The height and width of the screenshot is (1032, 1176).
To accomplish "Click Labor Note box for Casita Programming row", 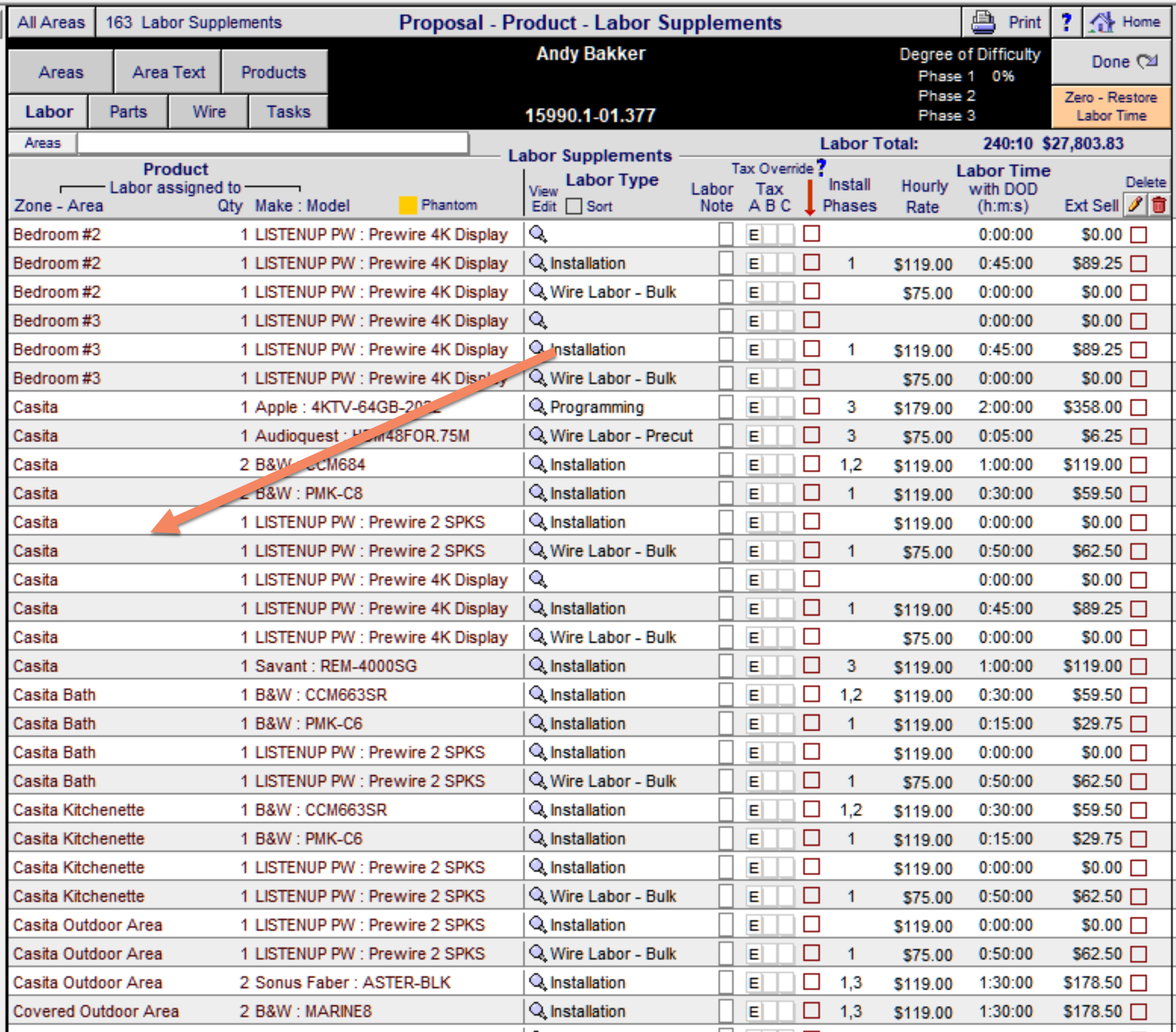I will tap(725, 407).
